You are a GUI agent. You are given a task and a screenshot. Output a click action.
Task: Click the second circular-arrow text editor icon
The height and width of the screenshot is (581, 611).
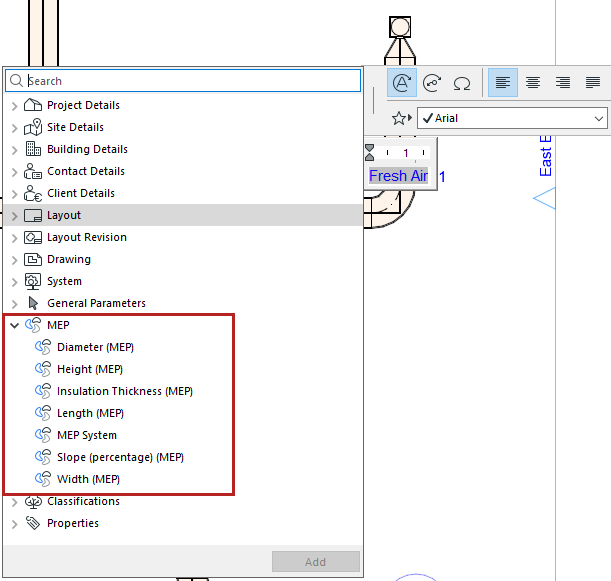pyautogui.click(x=432, y=83)
